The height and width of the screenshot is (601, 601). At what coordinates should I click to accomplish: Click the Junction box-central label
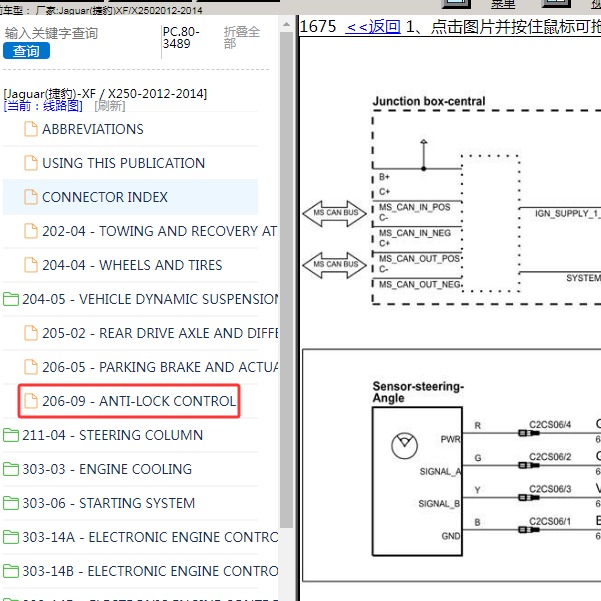click(429, 101)
